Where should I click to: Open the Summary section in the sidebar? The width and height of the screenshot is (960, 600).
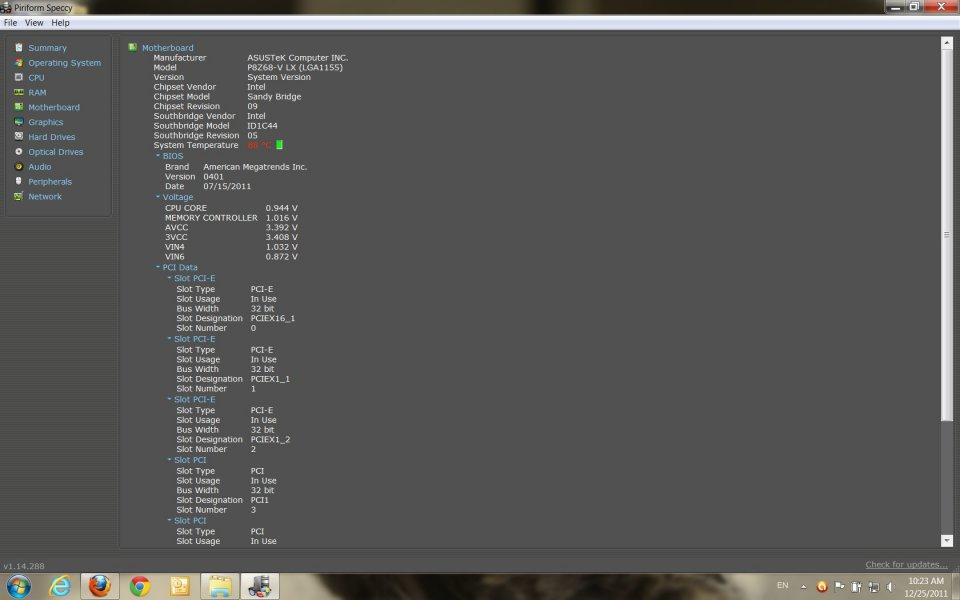click(47, 48)
